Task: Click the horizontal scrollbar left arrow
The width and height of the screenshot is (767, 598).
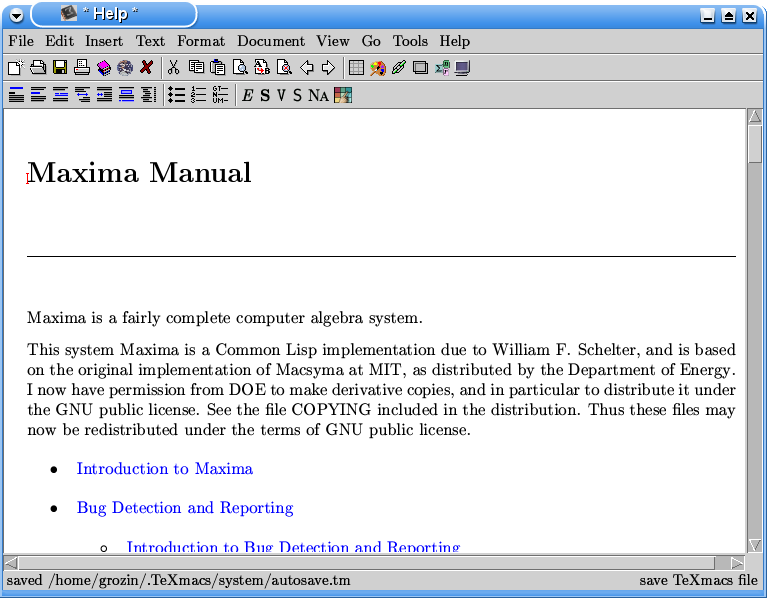Action: (11, 563)
